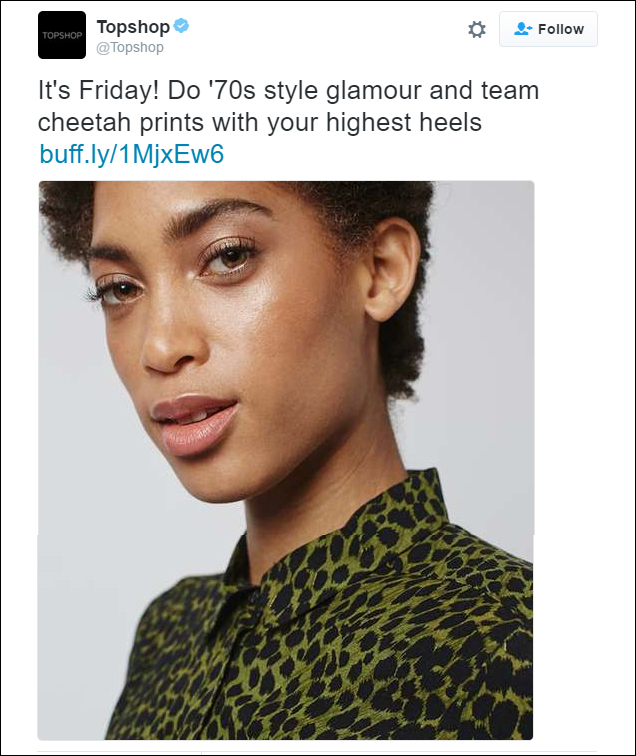Screen dimensions: 636x756
Task: Select the 'cheetah prints' tweet line
Action: pyautogui.click(x=259, y=122)
